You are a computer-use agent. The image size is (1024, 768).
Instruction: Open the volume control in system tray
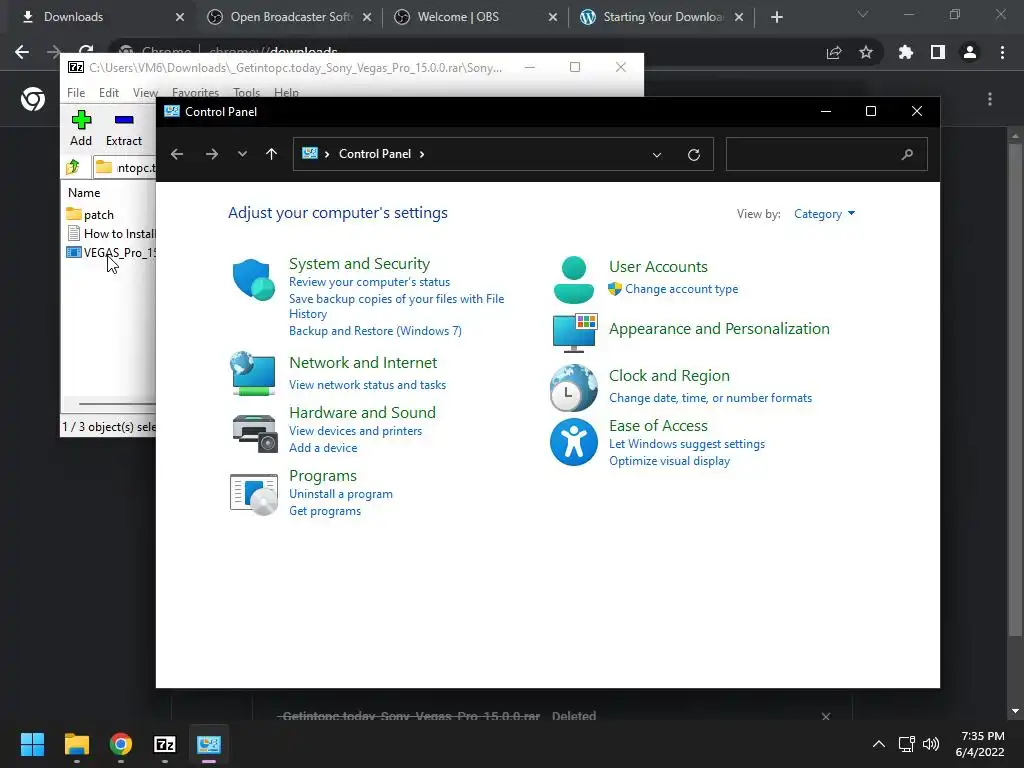pos(931,744)
